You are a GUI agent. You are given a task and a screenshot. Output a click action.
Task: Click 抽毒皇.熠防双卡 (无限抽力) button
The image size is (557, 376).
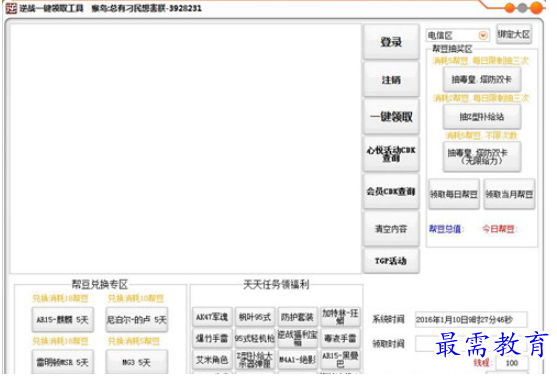[482, 156]
